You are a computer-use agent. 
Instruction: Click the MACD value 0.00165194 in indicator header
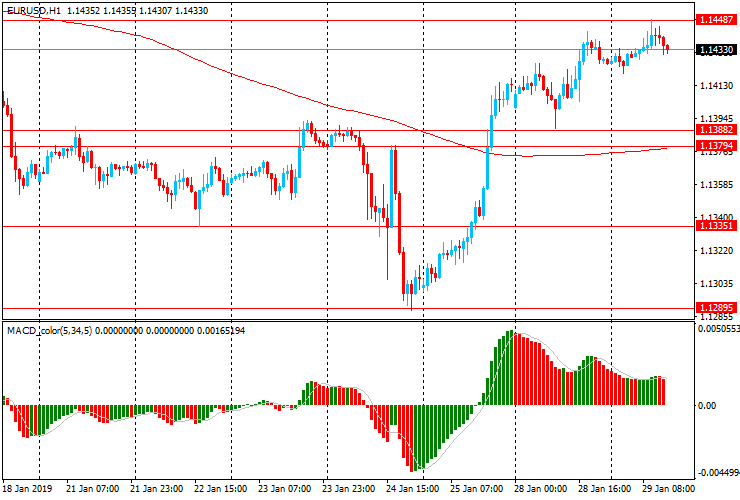pyautogui.click(x=220, y=331)
